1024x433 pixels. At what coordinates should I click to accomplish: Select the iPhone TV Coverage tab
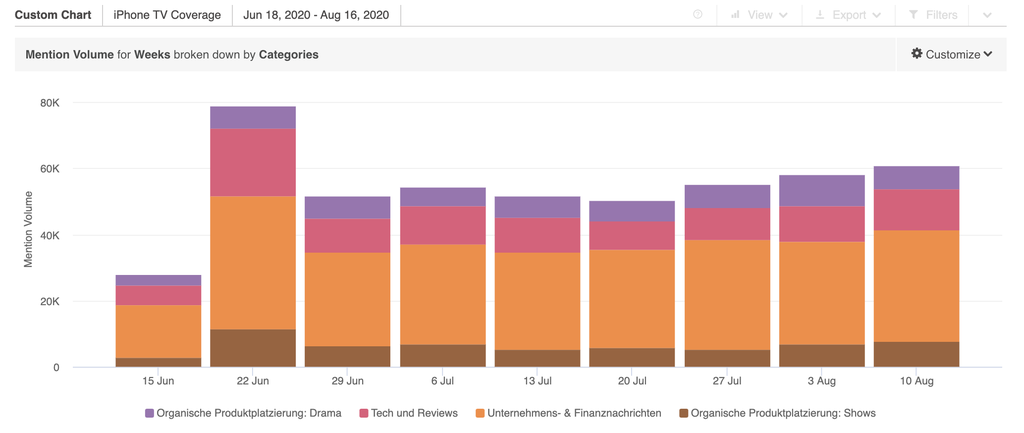167,15
